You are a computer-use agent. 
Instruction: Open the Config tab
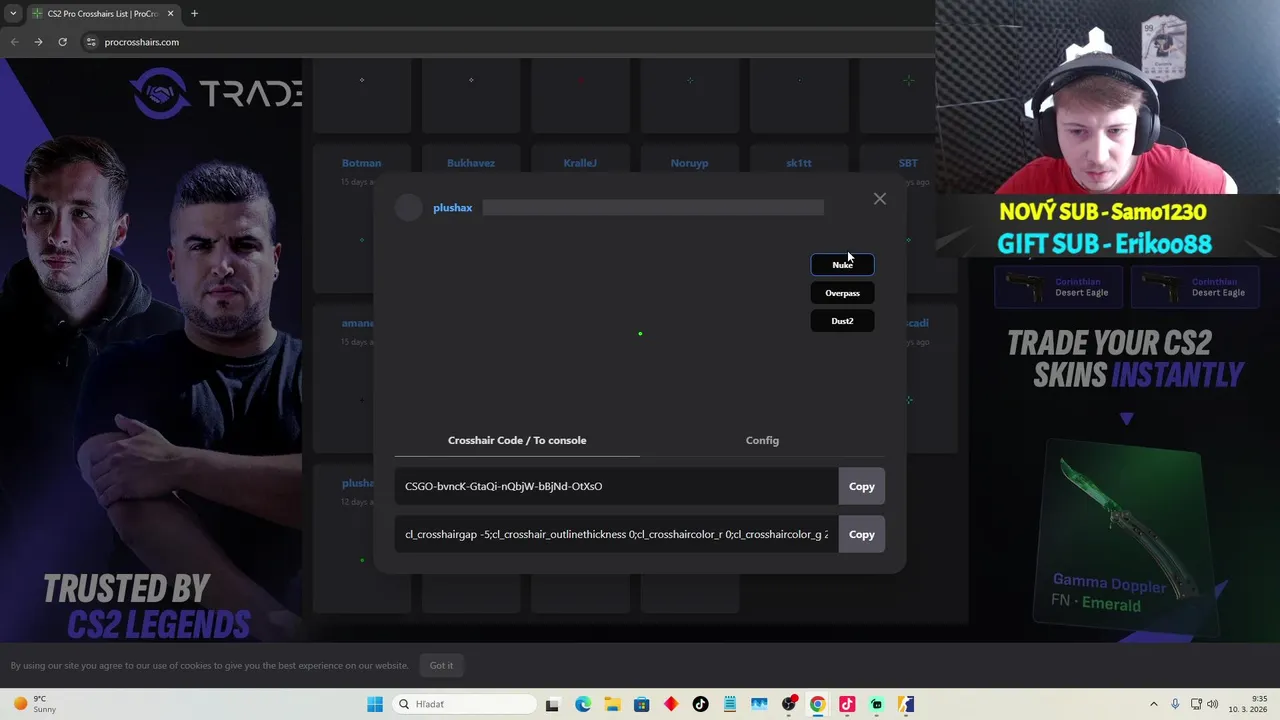tap(762, 440)
